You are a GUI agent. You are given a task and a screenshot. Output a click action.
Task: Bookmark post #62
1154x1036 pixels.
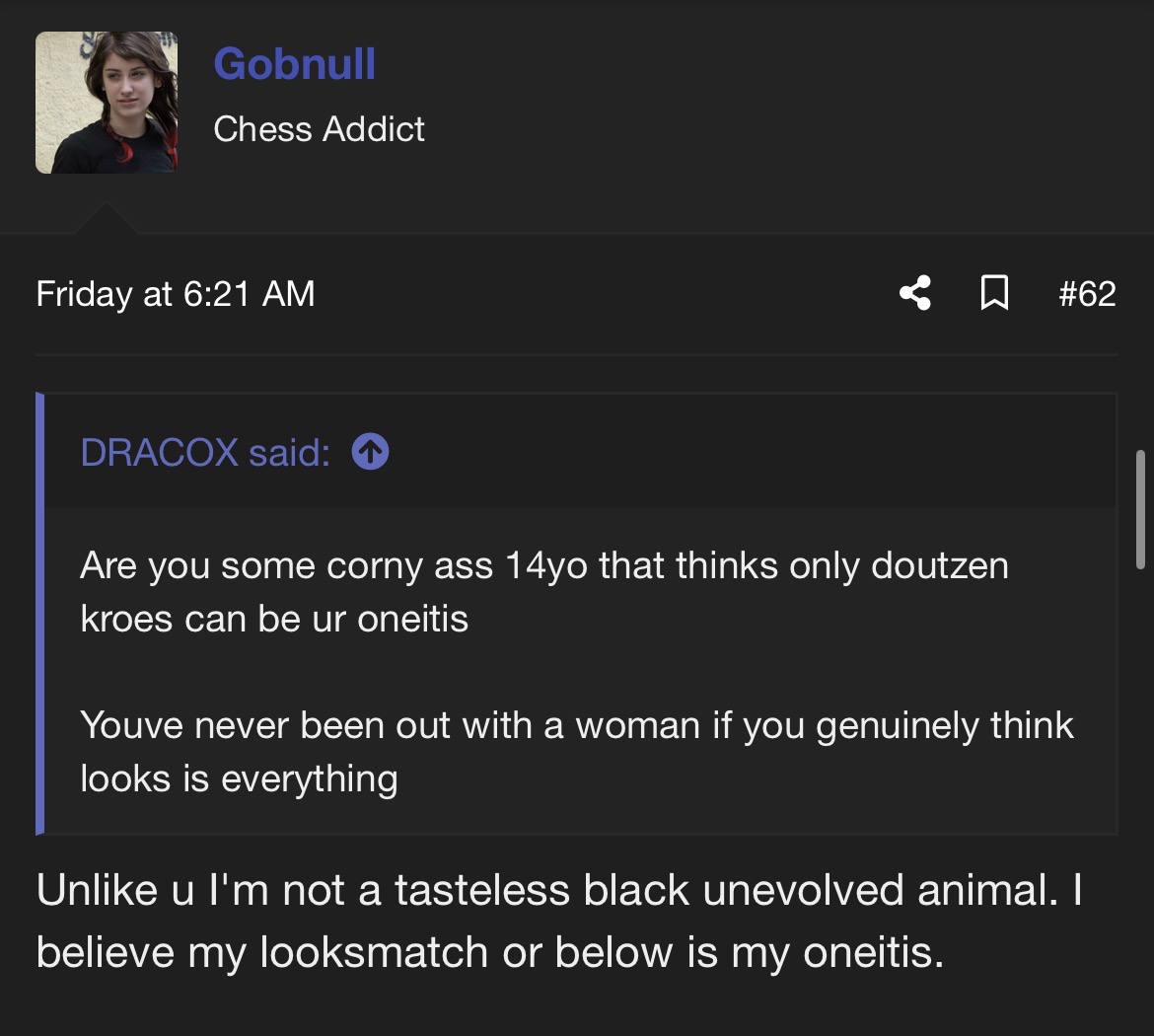(994, 293)
